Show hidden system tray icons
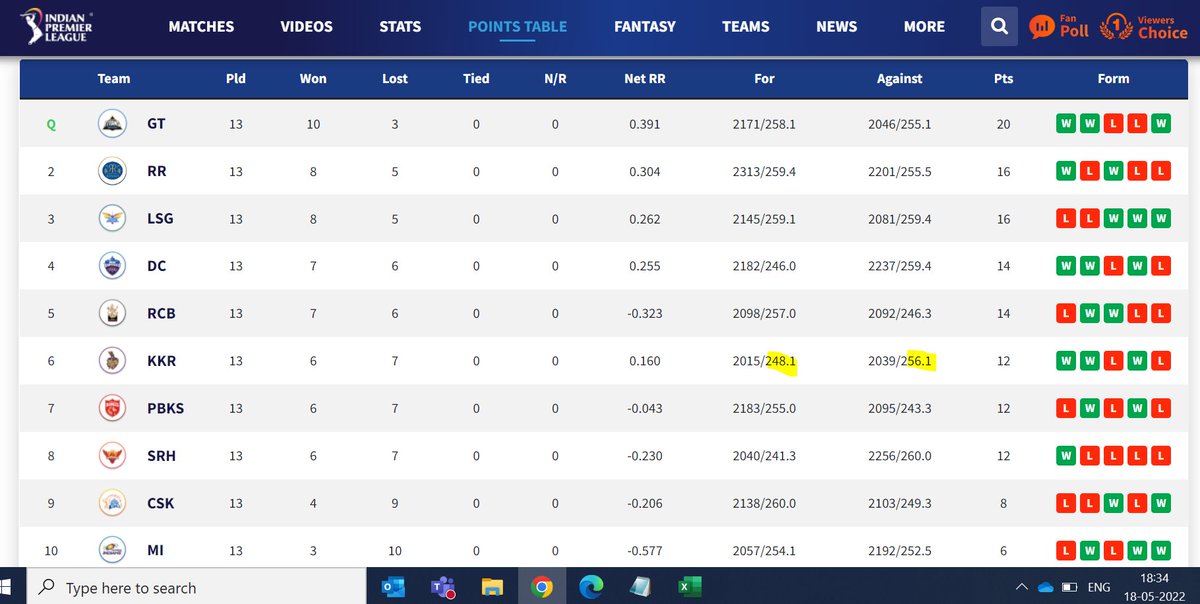 1021,587
